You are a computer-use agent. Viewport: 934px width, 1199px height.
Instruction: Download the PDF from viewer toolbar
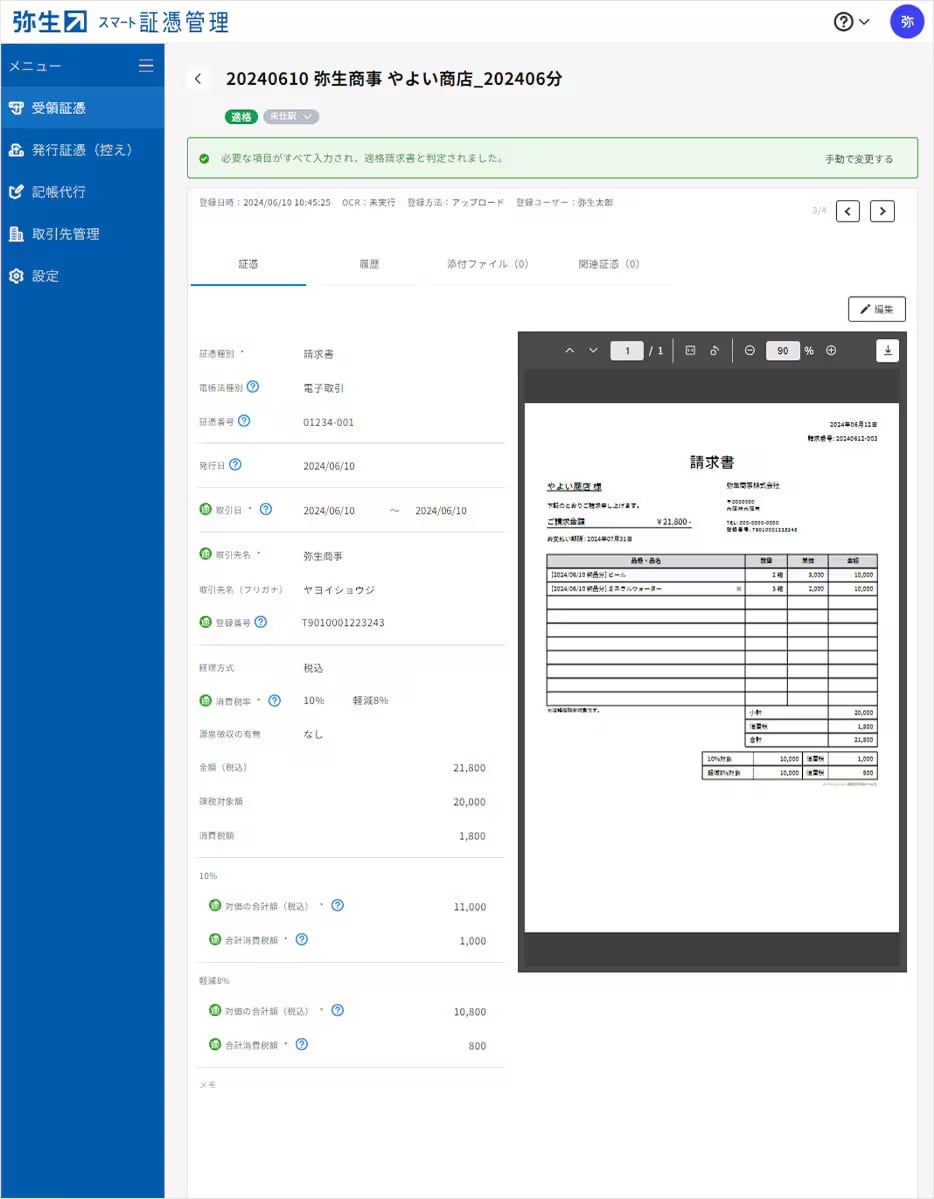887,350
